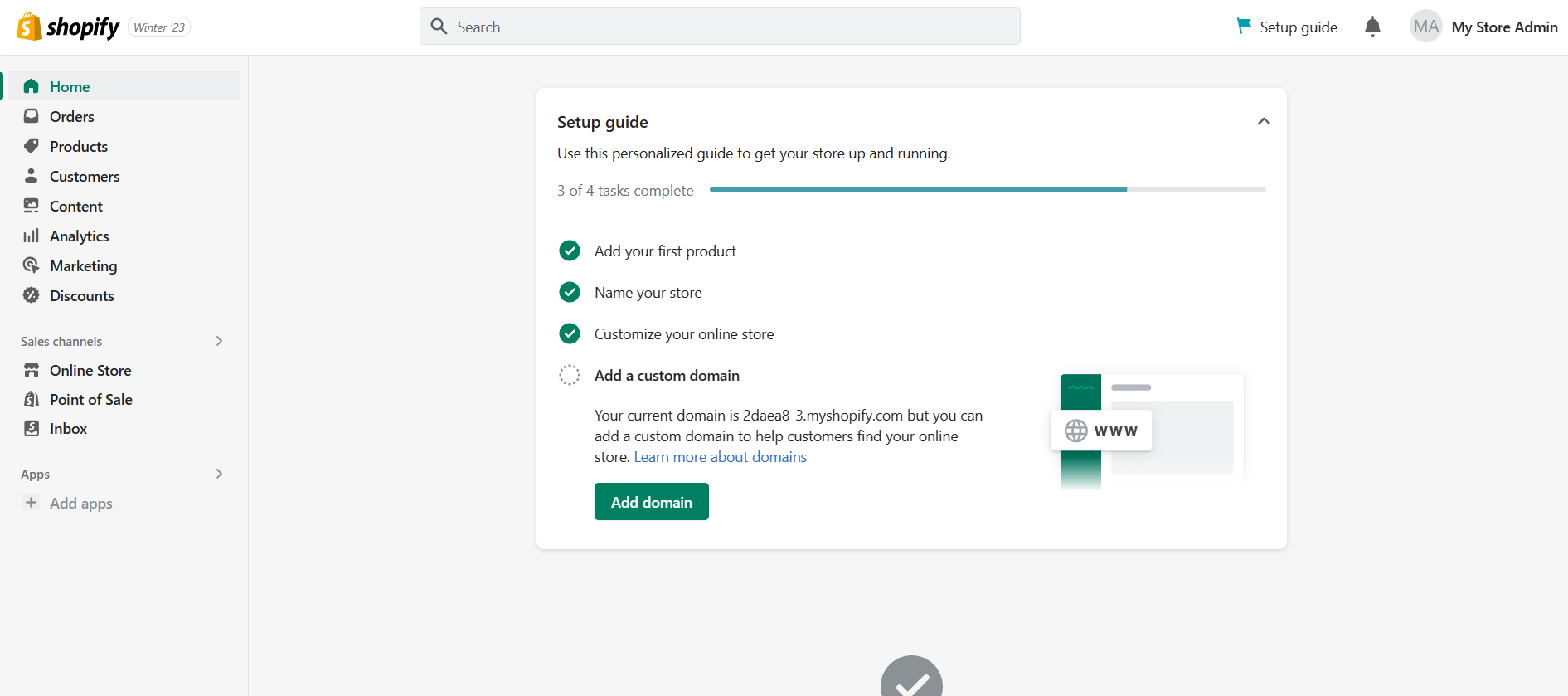Screen dimensions: 1568x696
Task: Click the www domain illustration
Action: point(1147,431)
